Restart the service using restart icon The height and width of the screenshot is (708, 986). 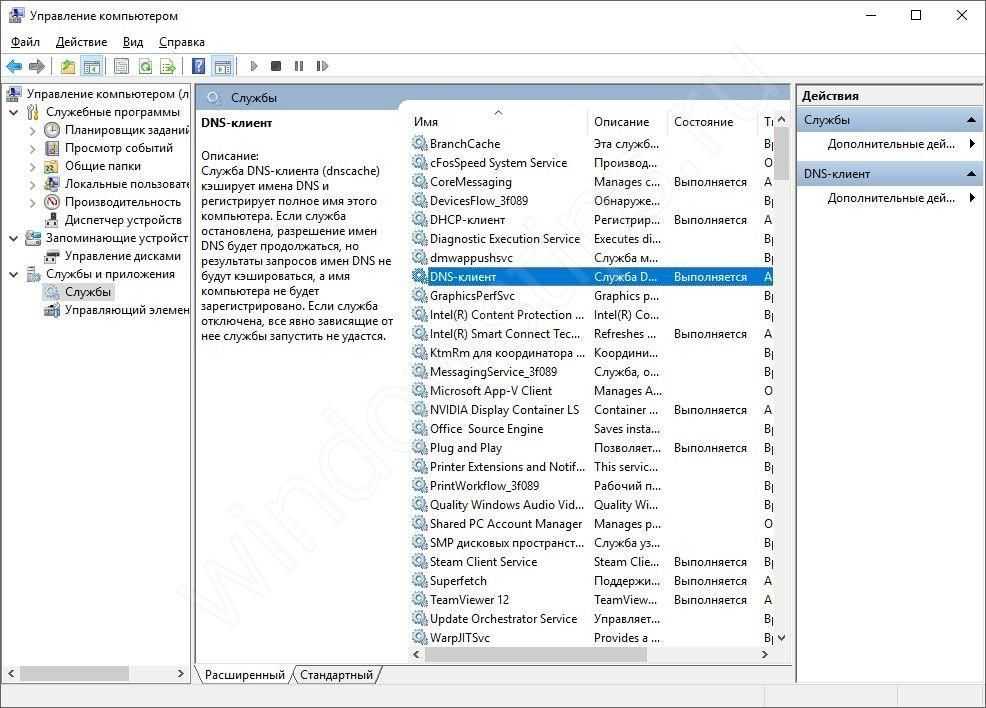[322, 66]
